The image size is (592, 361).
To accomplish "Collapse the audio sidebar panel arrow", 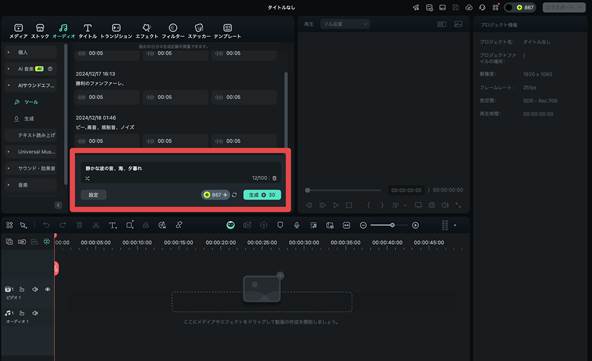I will (x=58, y=205).
